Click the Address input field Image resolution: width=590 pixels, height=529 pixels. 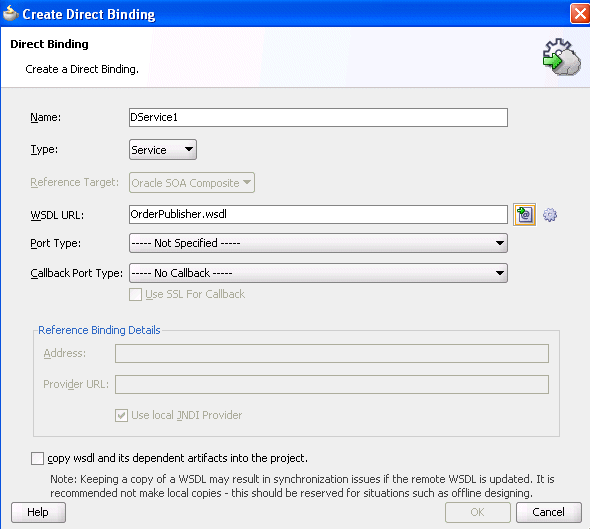[x=332, y=354]
